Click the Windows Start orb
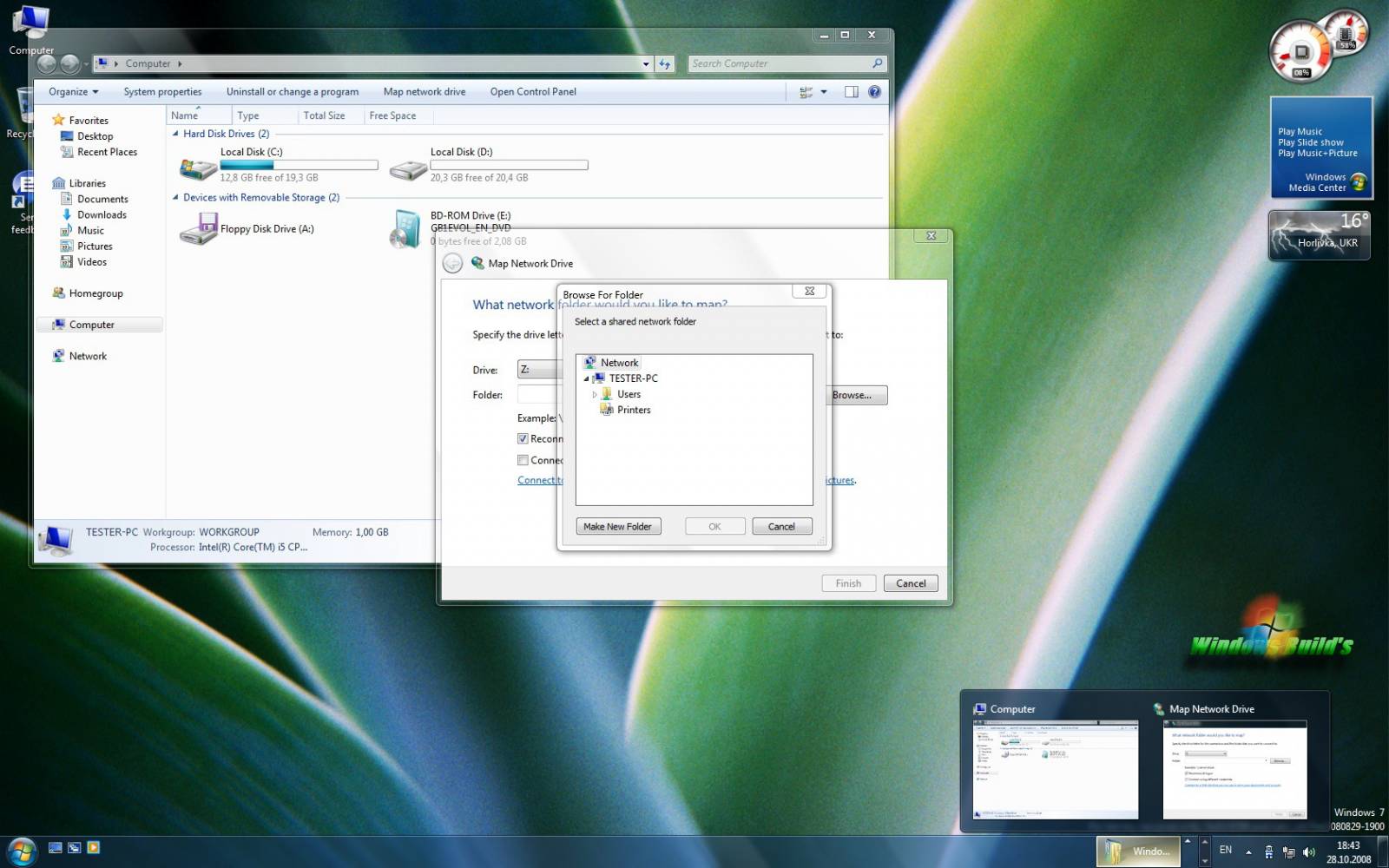Screen dimensions: 1389x868 pos(21,851)
